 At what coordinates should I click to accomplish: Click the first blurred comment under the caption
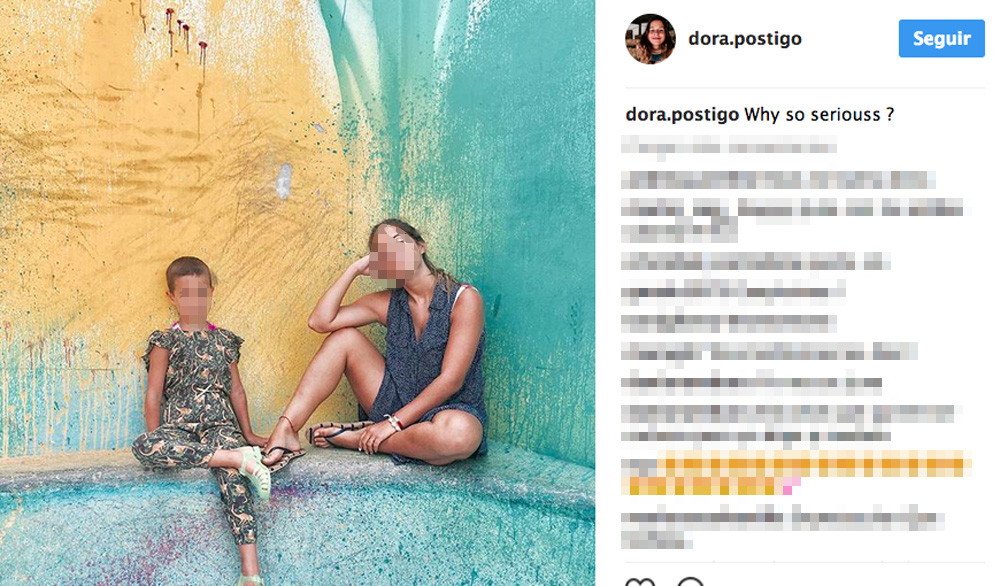(x=728, y=147)
